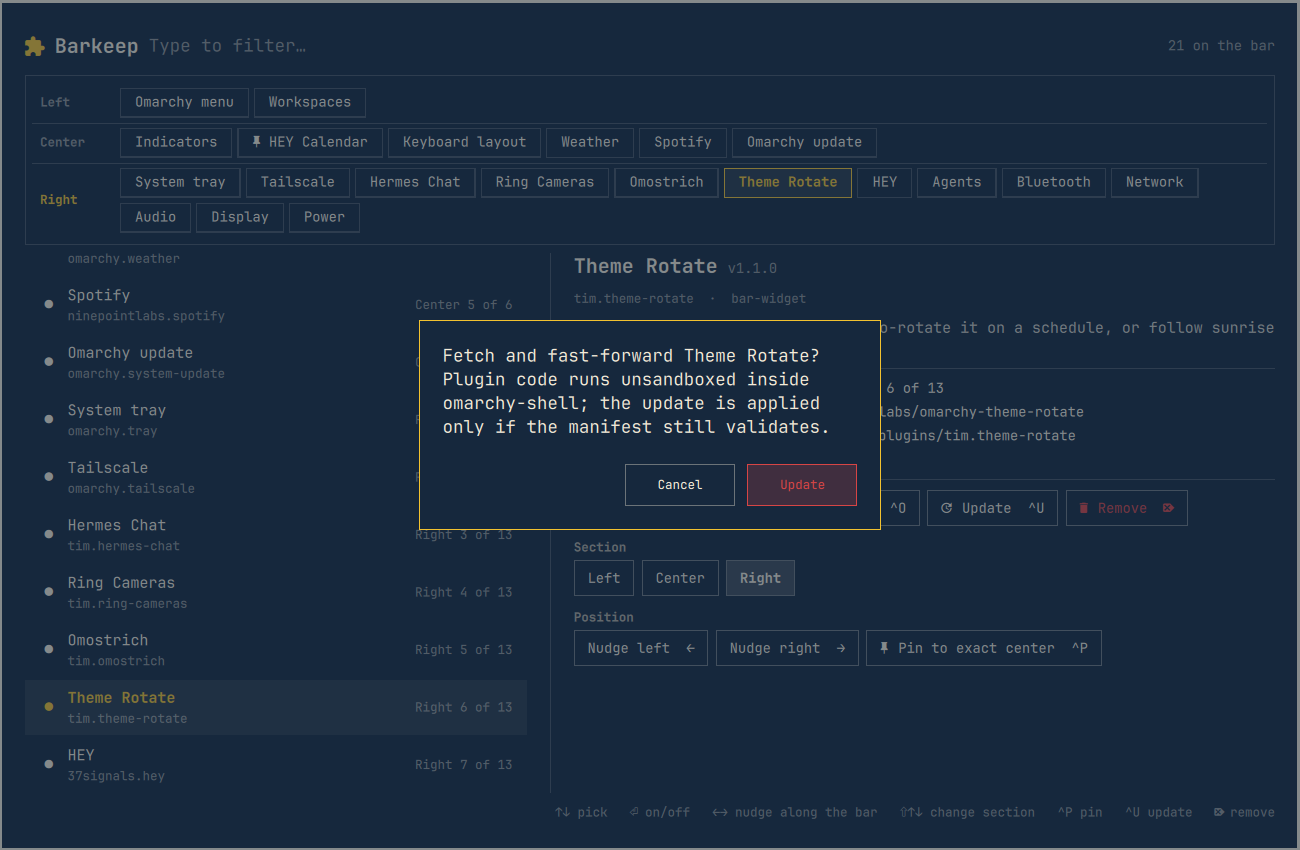Click the refresh icon on the Update button
The width and height of the screenshot is (1300, 850).
(946, 508)
